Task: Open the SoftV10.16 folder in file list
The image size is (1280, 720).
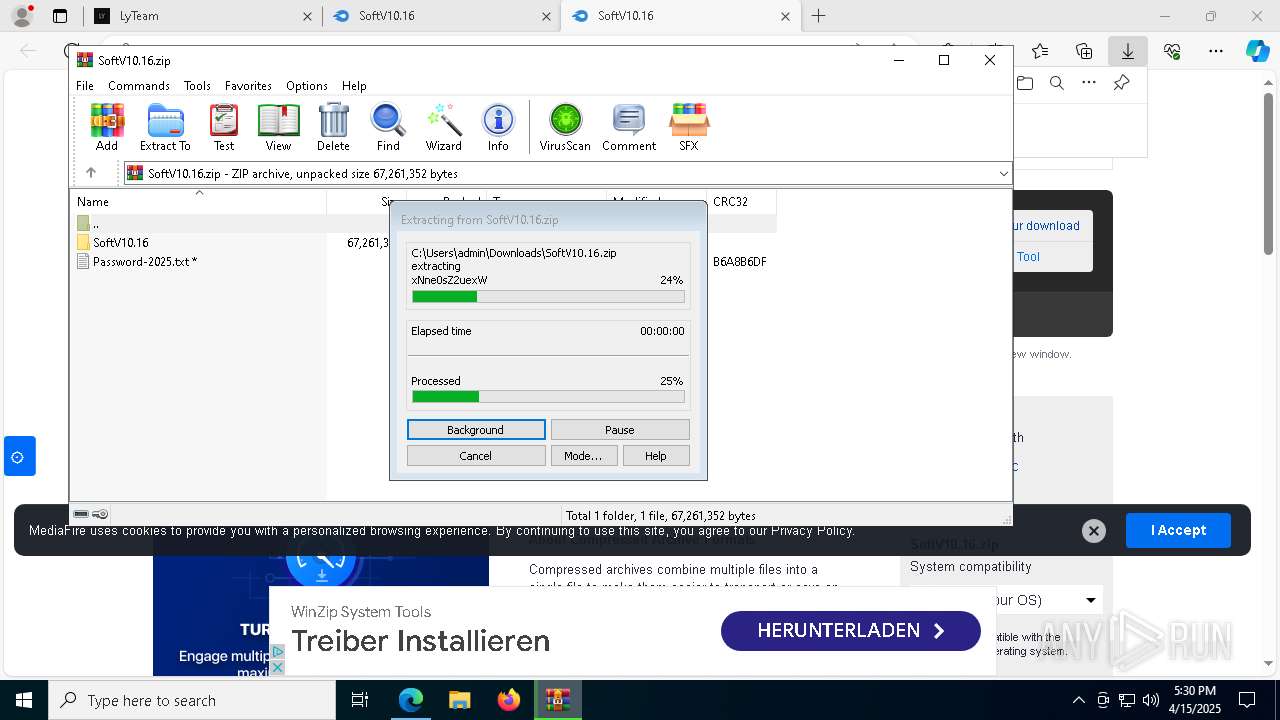Action: [120, 242]
